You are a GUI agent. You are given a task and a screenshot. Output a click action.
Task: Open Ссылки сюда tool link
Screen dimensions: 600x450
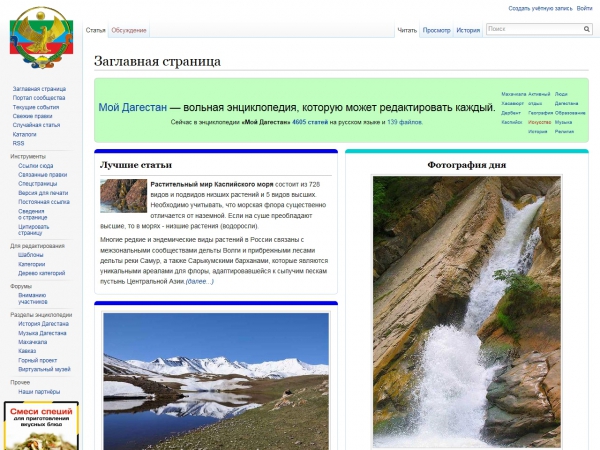point(36,166)
